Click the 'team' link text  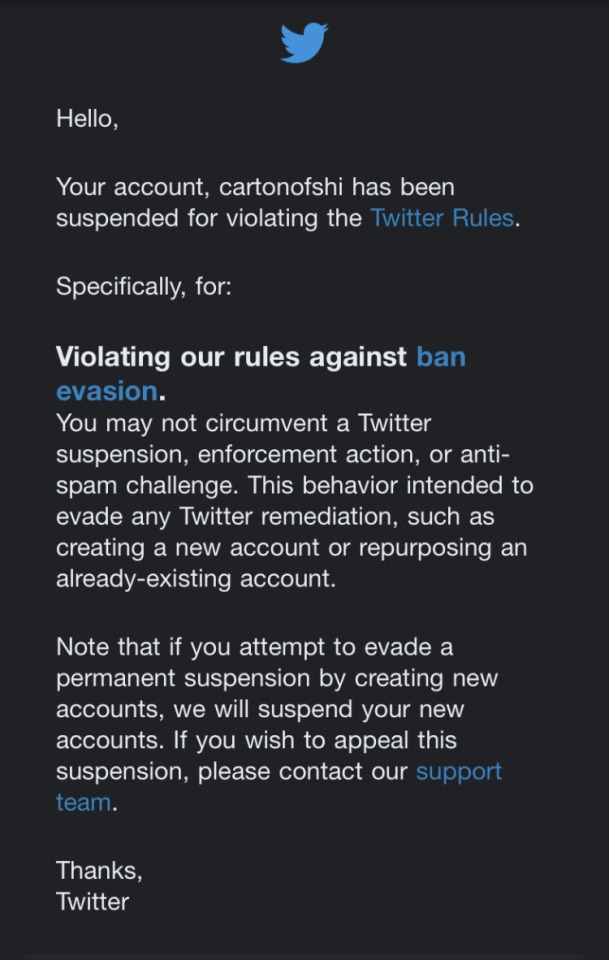pos(83,802)
